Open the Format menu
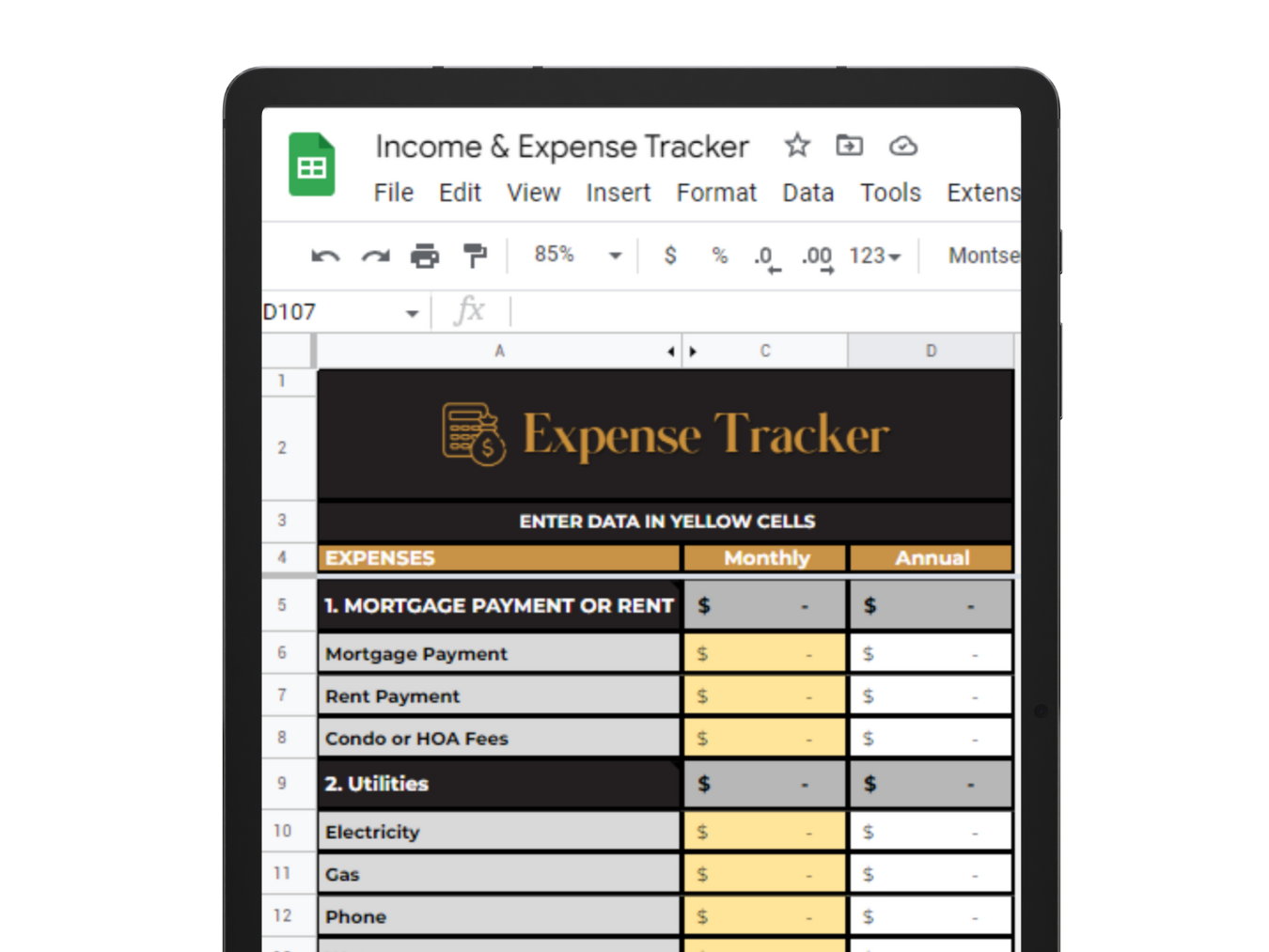The width and height of the screenshot is (1269, 952). (x=715, y=193)
